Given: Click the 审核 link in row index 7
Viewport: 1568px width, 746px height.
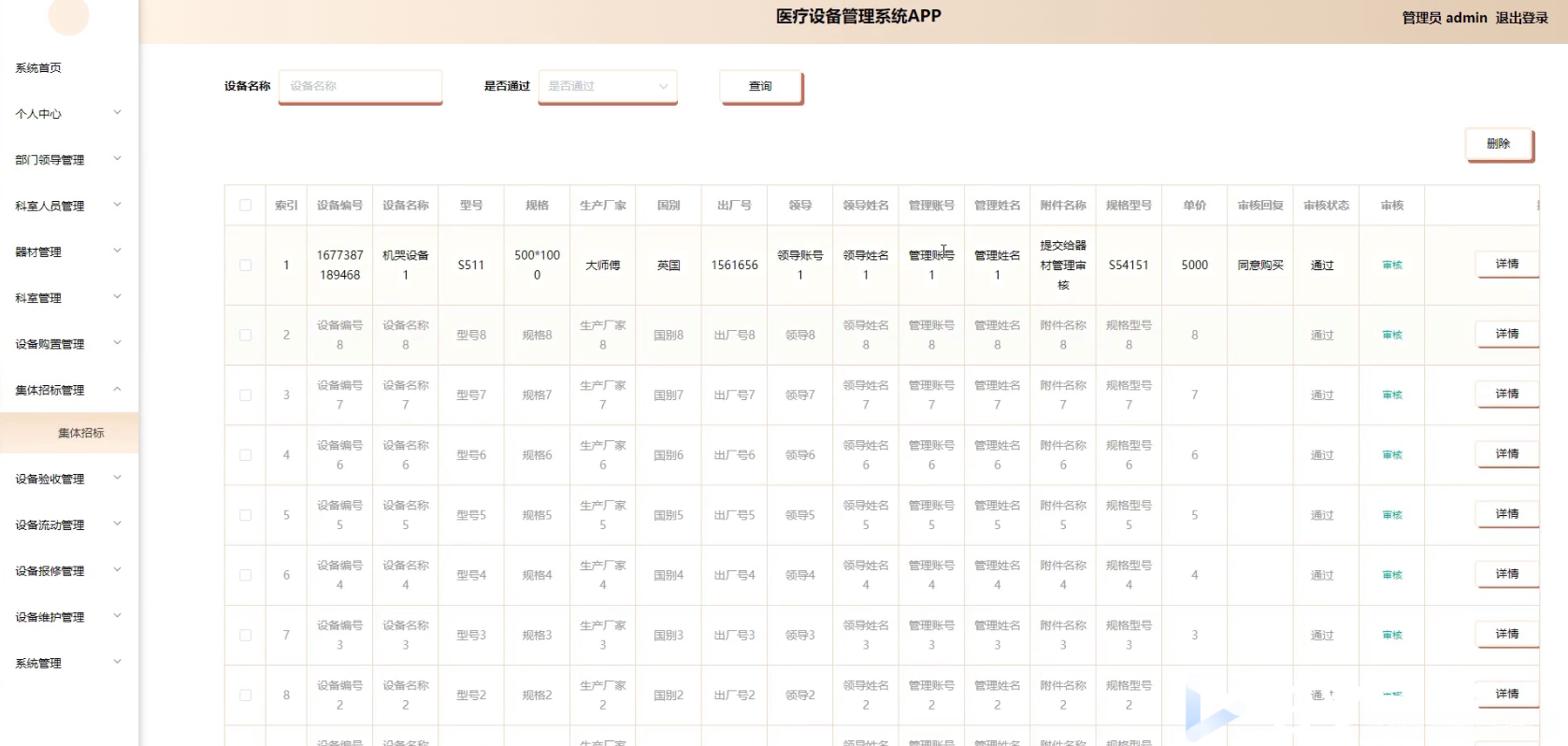Looking at the screenshot, I should (1392, 636).
